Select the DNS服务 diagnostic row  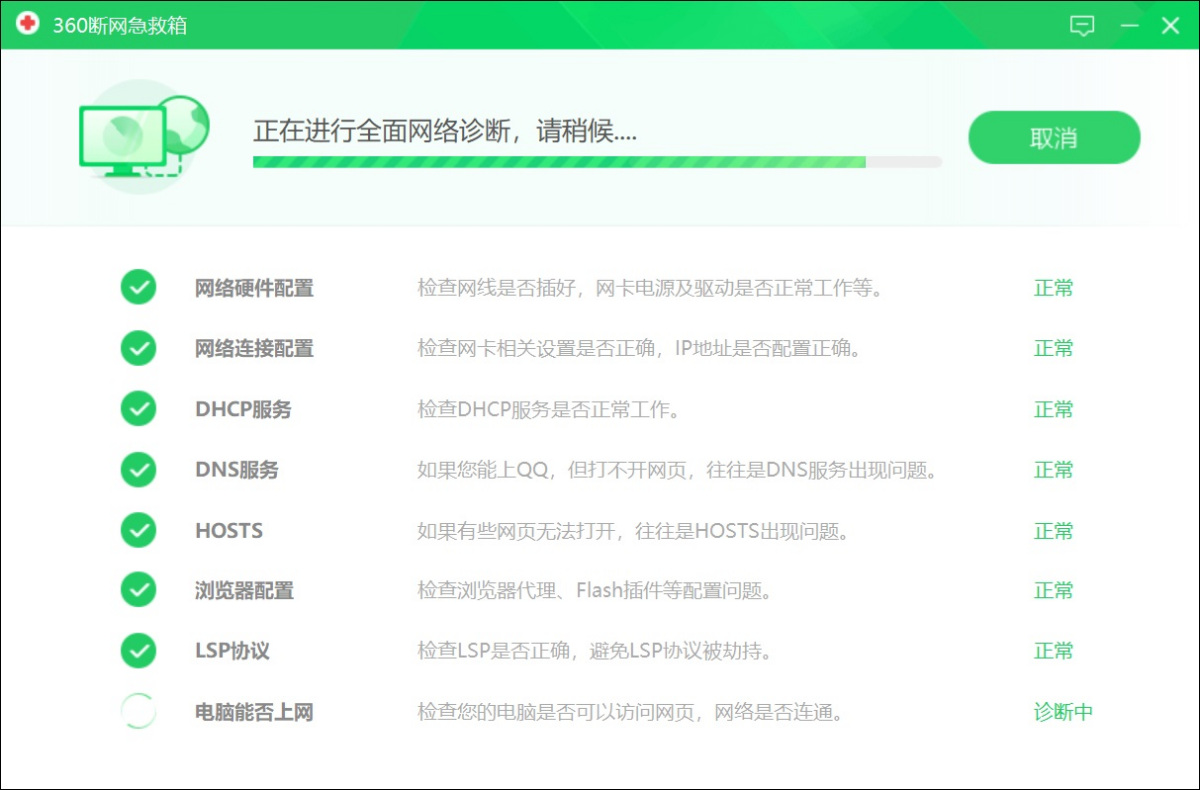[x=236, y=469]
